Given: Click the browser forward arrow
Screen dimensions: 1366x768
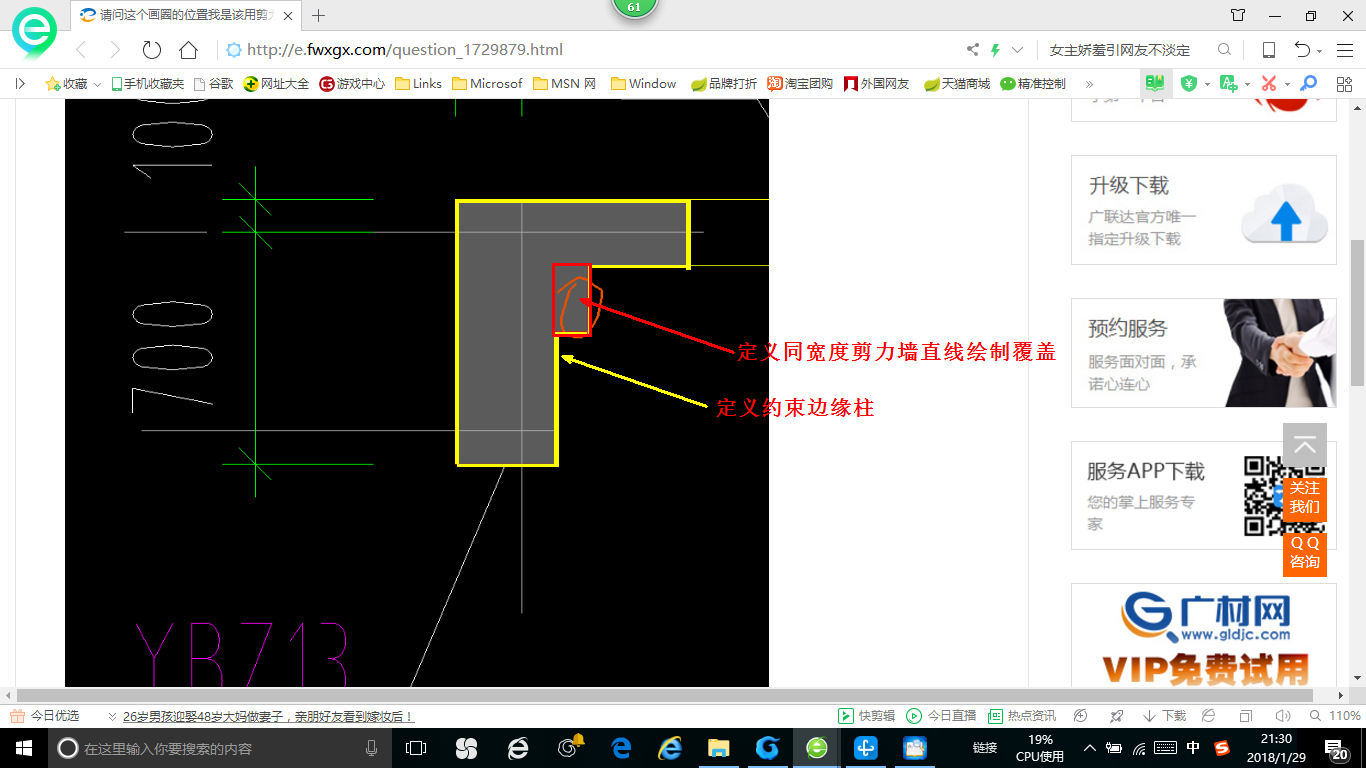Looking at the screenshot, I should [x=115, y=50].
